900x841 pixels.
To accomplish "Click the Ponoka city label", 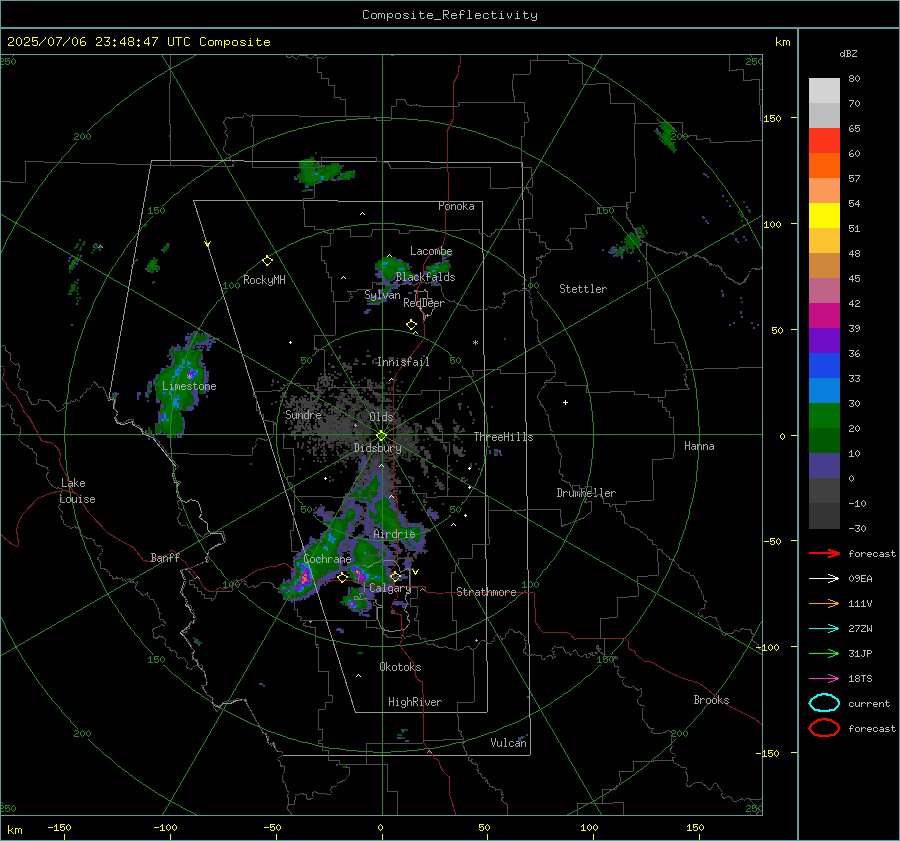I will pos(456,206).
